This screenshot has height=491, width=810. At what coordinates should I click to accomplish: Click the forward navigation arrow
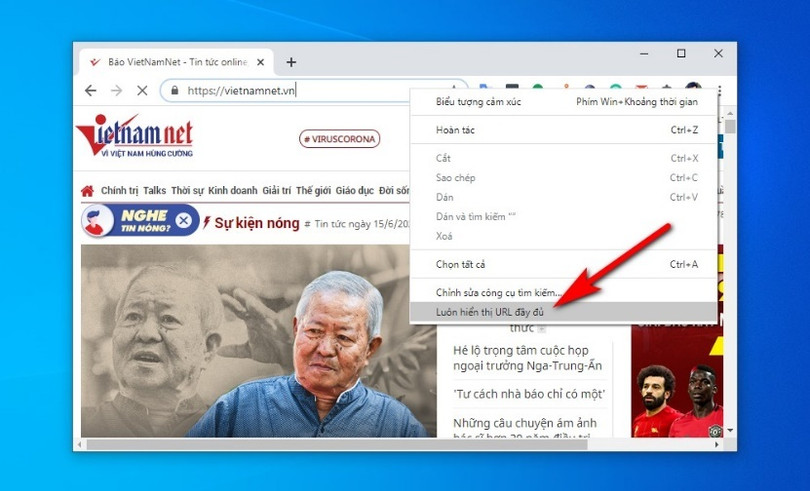(x=116, y=90)
